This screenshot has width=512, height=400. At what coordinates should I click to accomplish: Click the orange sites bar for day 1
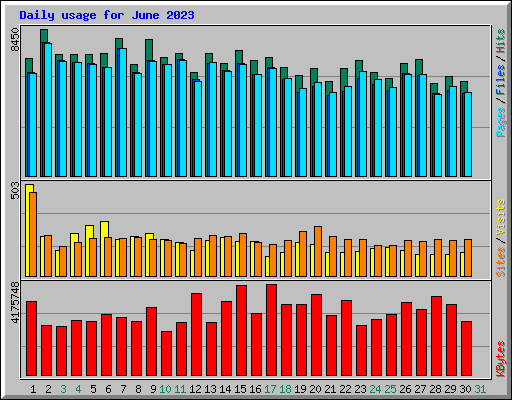[x=33, y=234]
